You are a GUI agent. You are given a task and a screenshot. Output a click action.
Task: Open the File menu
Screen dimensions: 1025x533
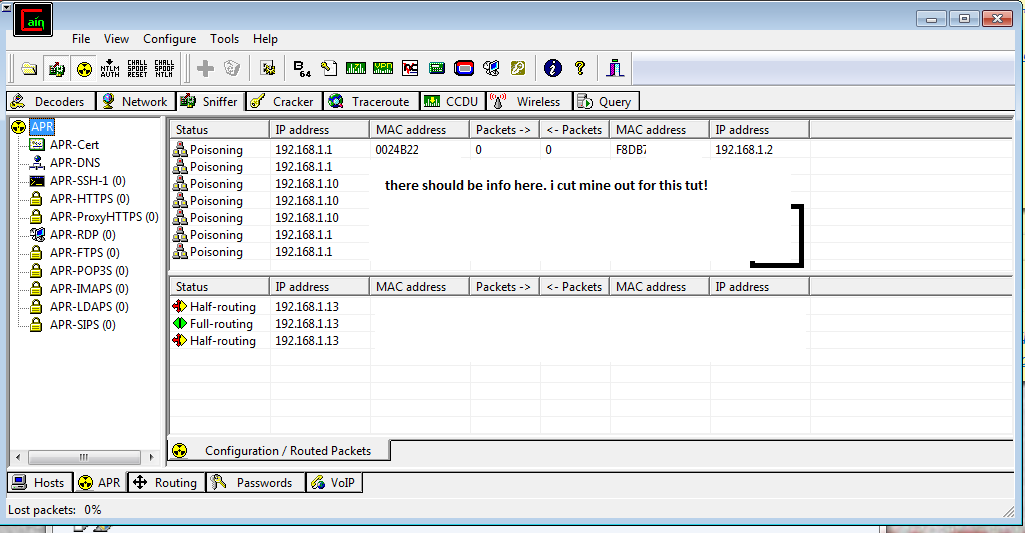[81, 39]
